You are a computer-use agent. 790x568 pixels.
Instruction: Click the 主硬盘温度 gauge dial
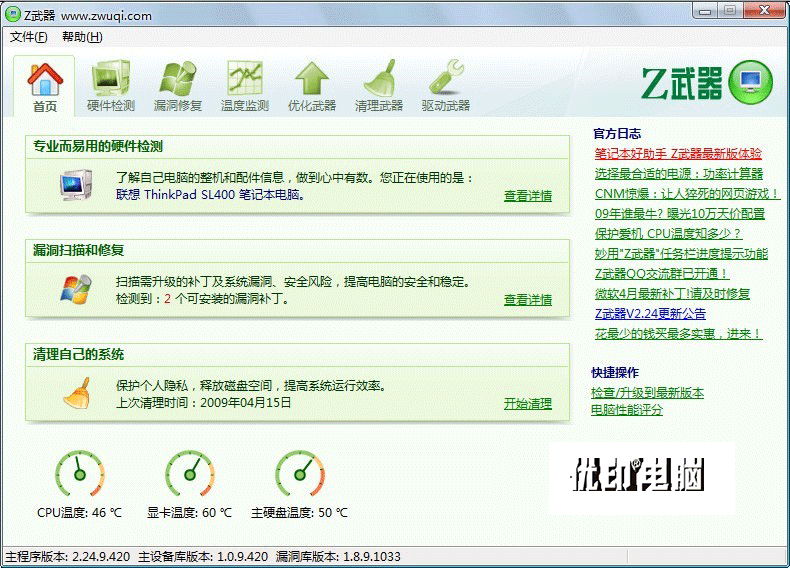click(300, 474)
